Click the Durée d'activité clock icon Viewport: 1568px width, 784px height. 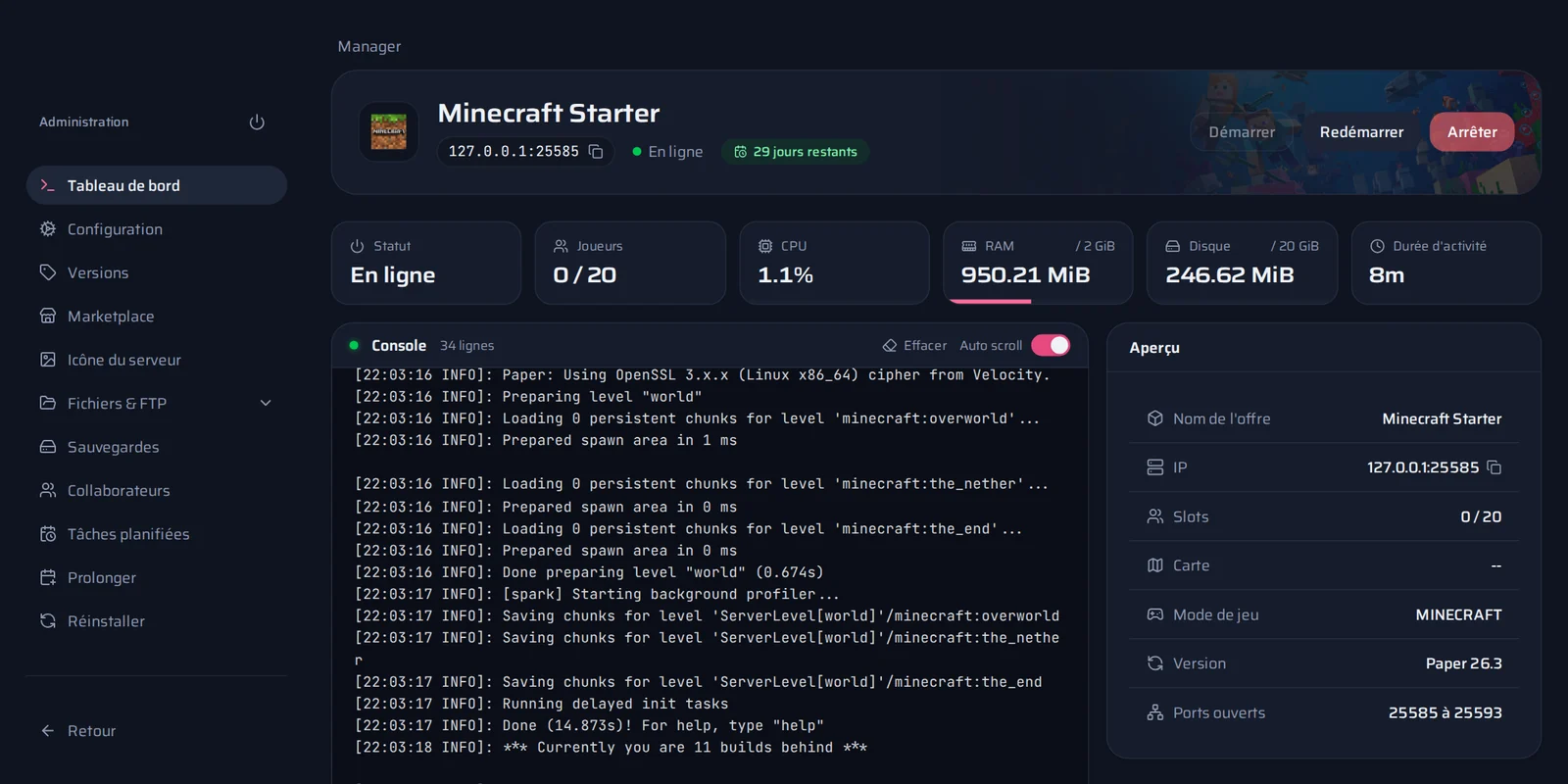tap(1377, 246)
